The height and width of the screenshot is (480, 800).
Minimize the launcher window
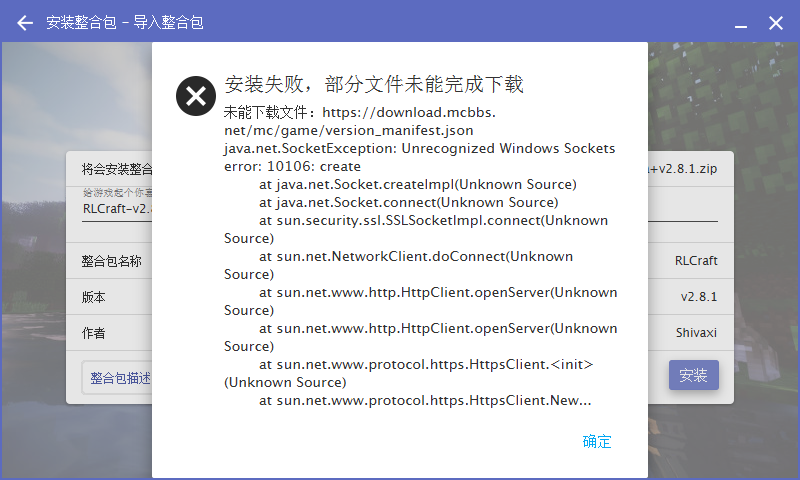(742, 24)
